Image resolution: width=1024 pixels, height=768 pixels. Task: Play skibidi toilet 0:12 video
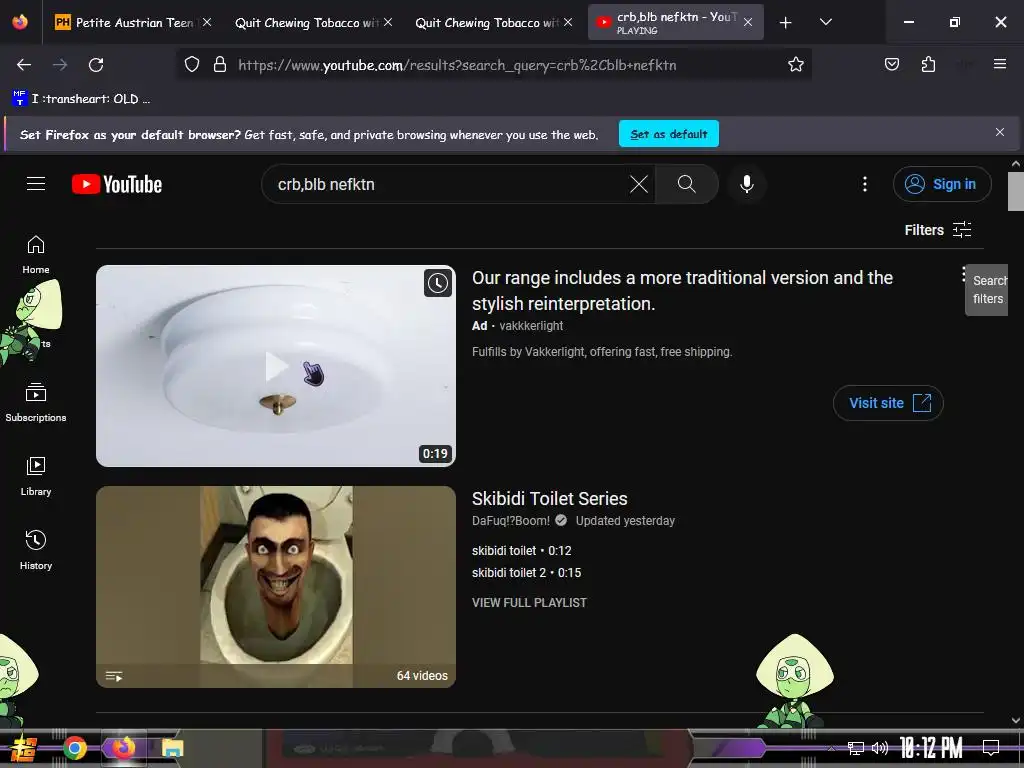[522, 551]
